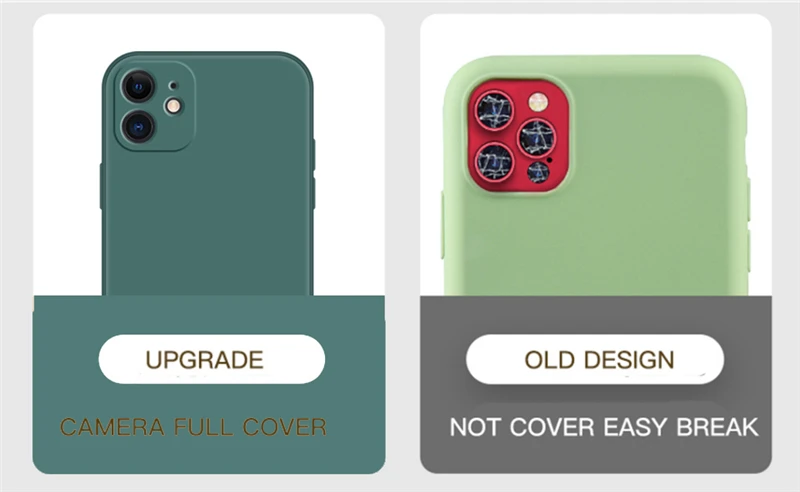Click the teal panel under the upgrade case

pyautogui.click(x=209, y=384)
